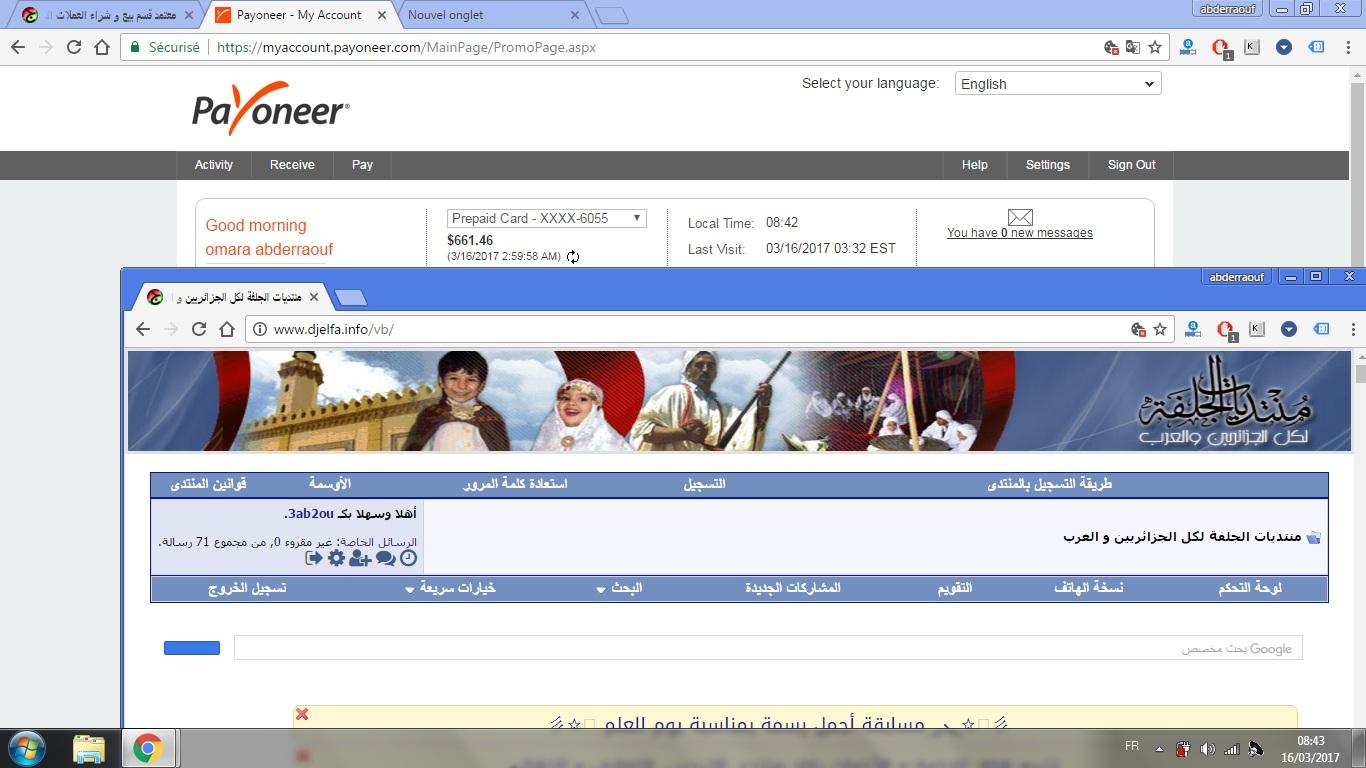Image resolution: width=1366 pixels, height=768 pixels.
Task: Open the Chrome menu in the Djelfa window
Action: 1352,329
